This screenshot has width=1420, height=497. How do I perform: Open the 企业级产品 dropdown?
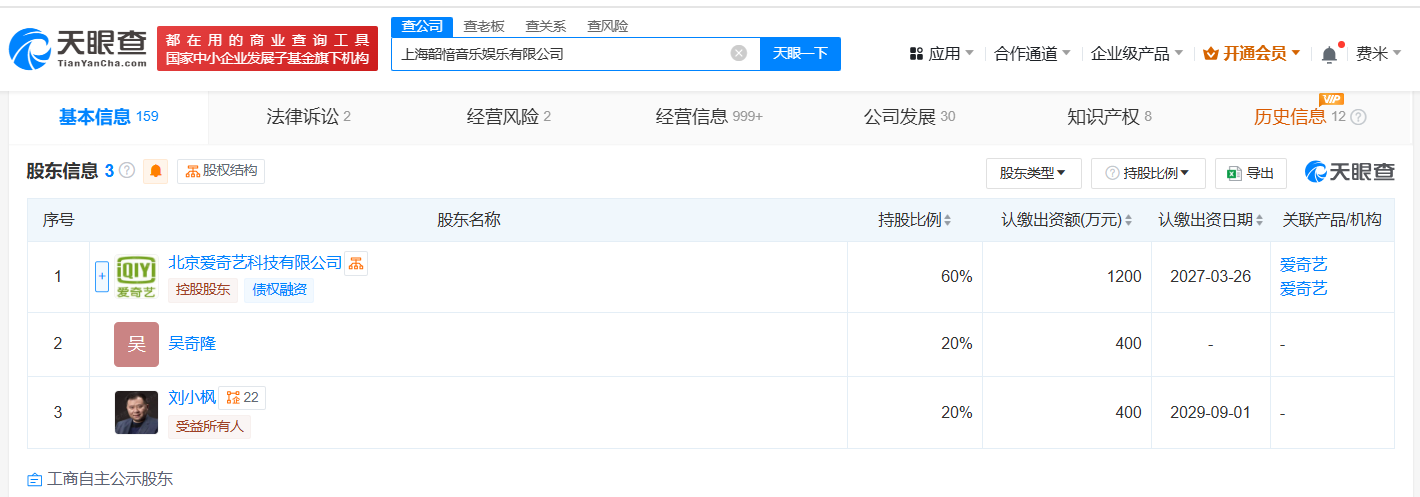tap(1136, 54)
